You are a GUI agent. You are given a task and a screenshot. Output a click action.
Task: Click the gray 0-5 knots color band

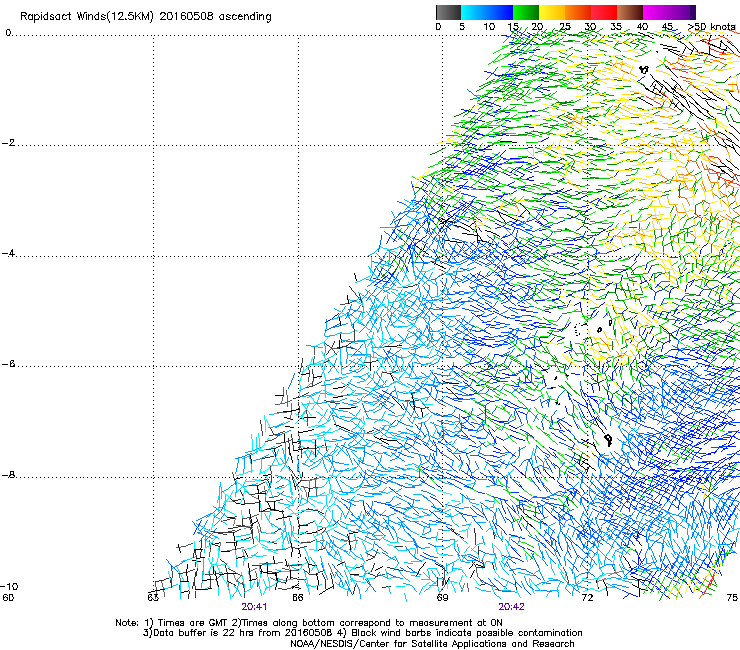[x=448, y=12]
